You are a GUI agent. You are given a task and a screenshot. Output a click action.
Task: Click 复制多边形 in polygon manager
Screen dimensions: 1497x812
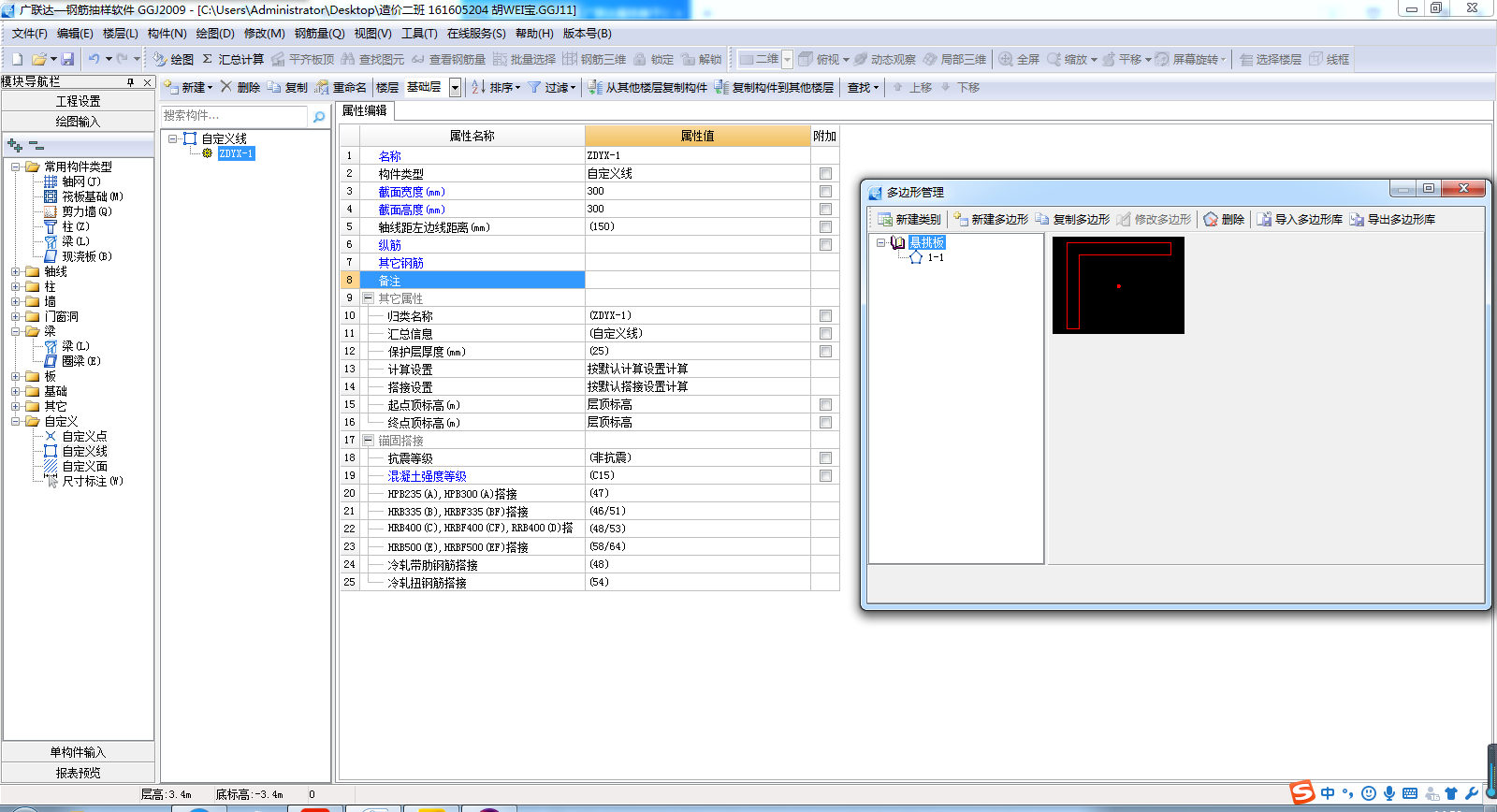pos(1072,219)
